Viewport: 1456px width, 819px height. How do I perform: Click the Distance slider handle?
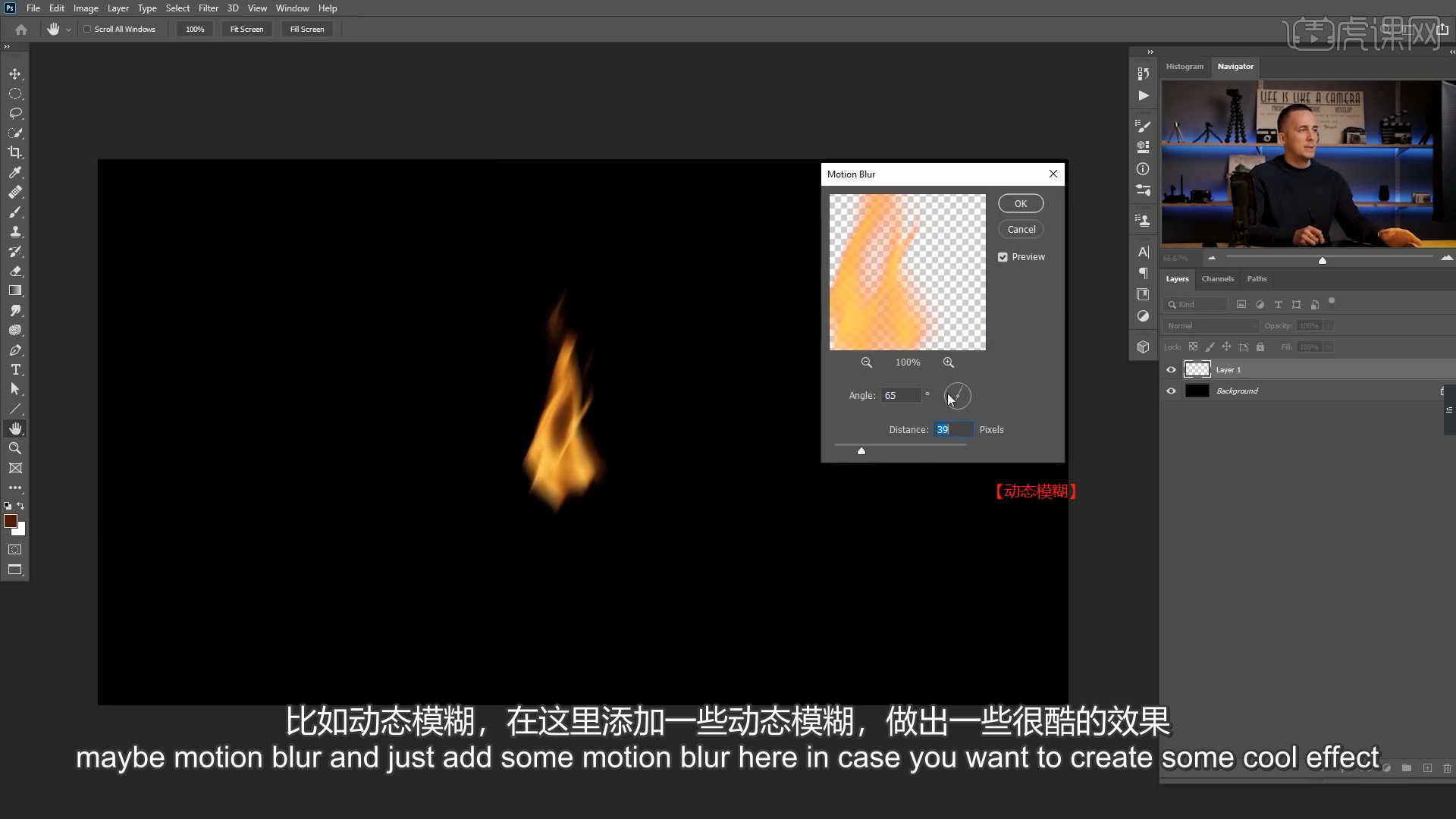tap(861, 451)
